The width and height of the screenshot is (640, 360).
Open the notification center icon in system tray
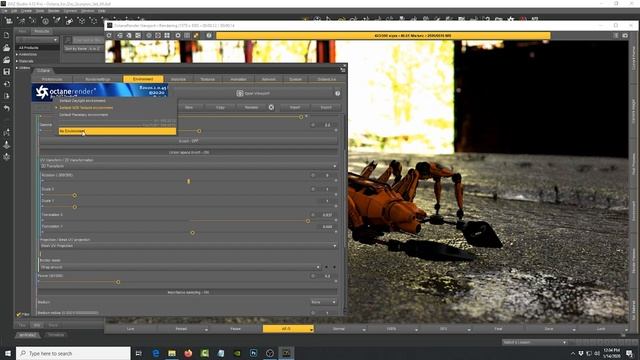pyautogui.click(x=629, y=353)
